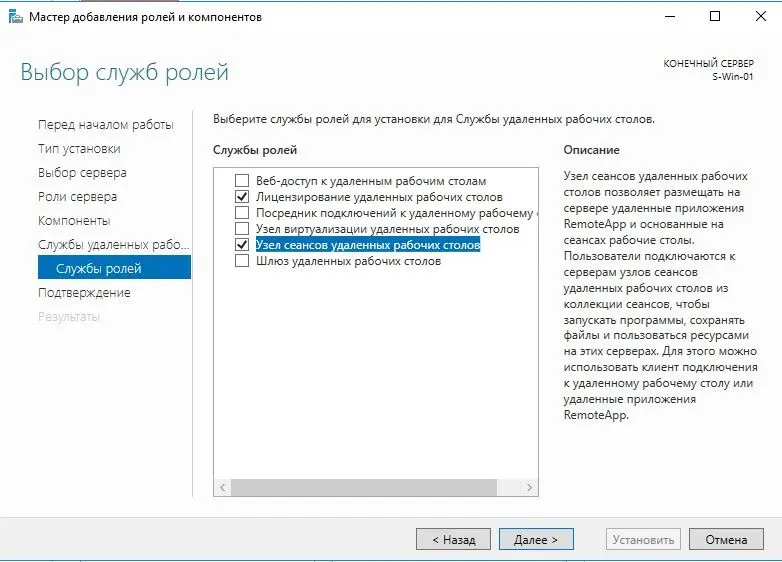Uncheck Лицензирование удаленных рабочих столов
This screenshot has height=562, width=782.
[241, 197]
